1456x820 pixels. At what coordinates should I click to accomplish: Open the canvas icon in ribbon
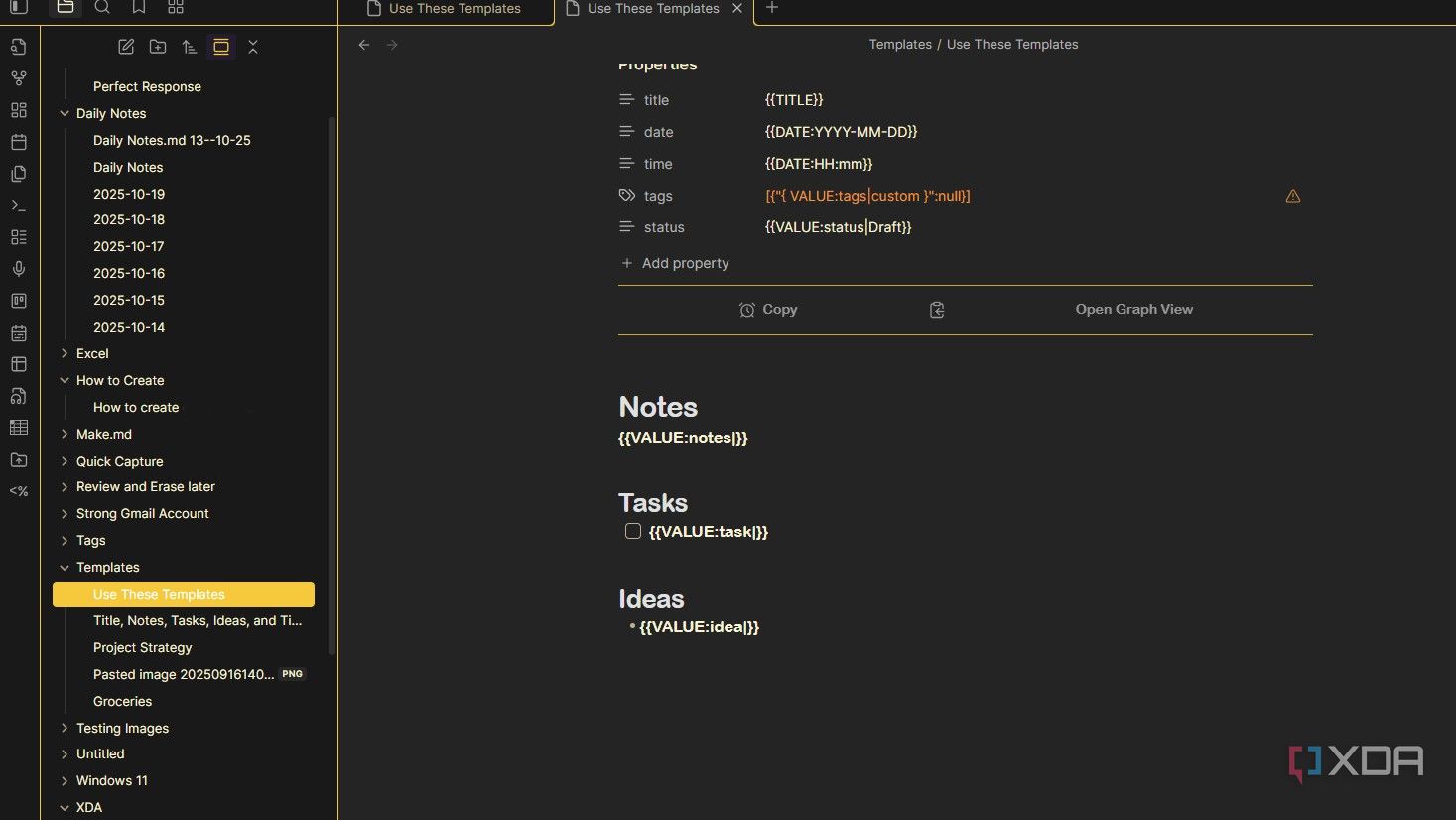click(19, 110)
